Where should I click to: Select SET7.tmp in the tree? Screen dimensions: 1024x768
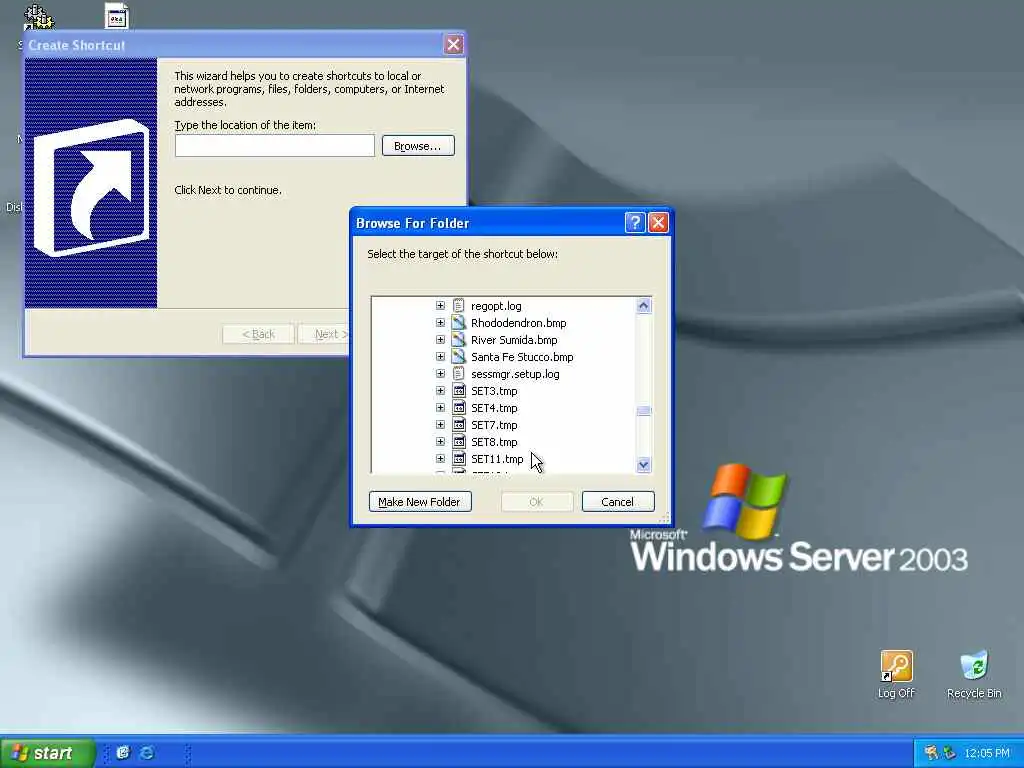pyautogui.click(x=494, y=424)
